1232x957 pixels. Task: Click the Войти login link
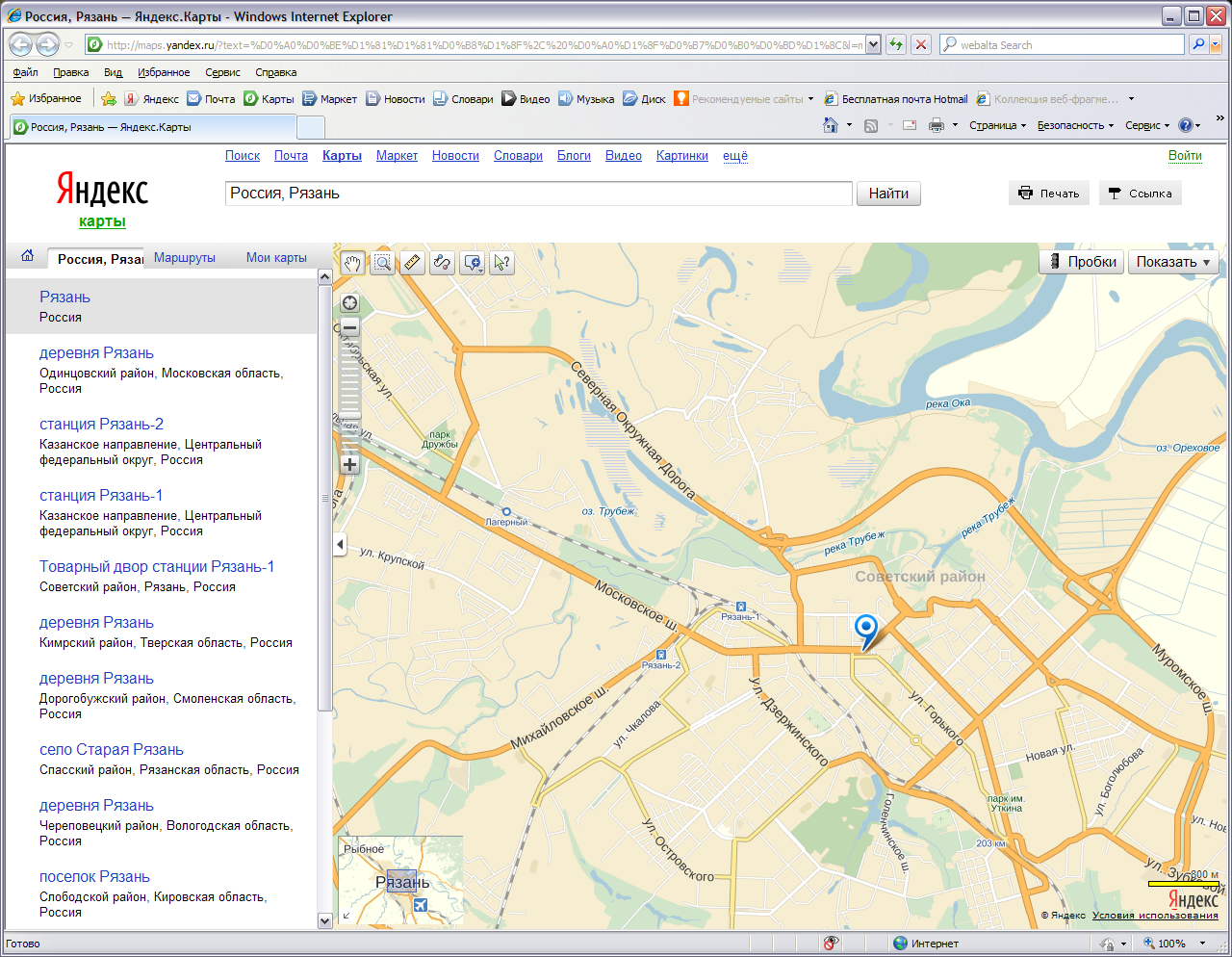click(1185, 156)
